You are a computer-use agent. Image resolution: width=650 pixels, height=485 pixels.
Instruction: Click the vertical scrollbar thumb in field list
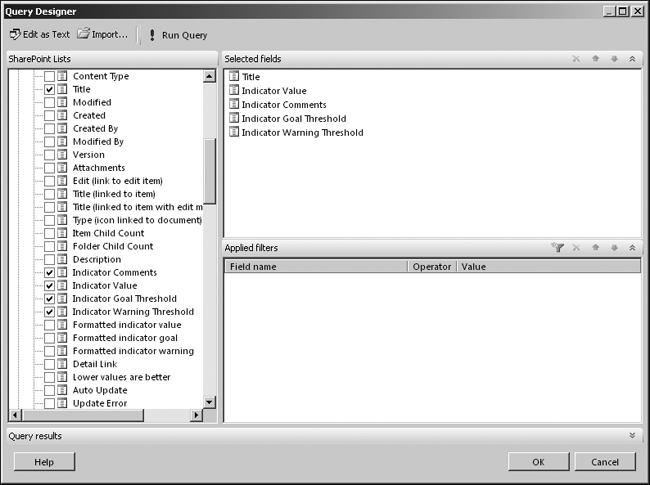[209, 171]
